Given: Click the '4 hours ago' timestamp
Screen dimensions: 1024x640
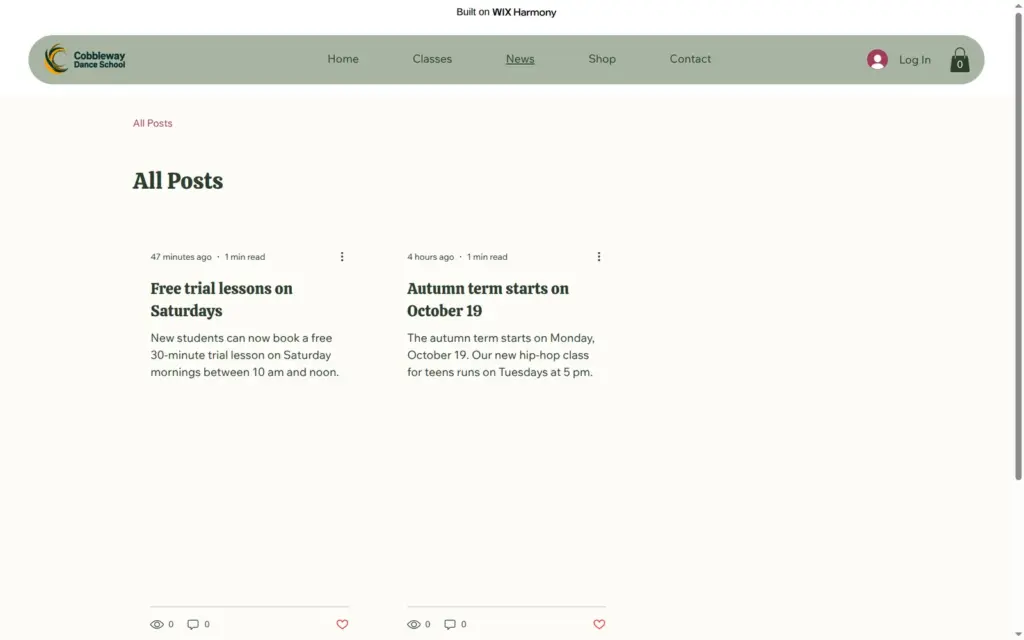Looking at the screenshot, I should pyautogui.click(x=430, y=257).
